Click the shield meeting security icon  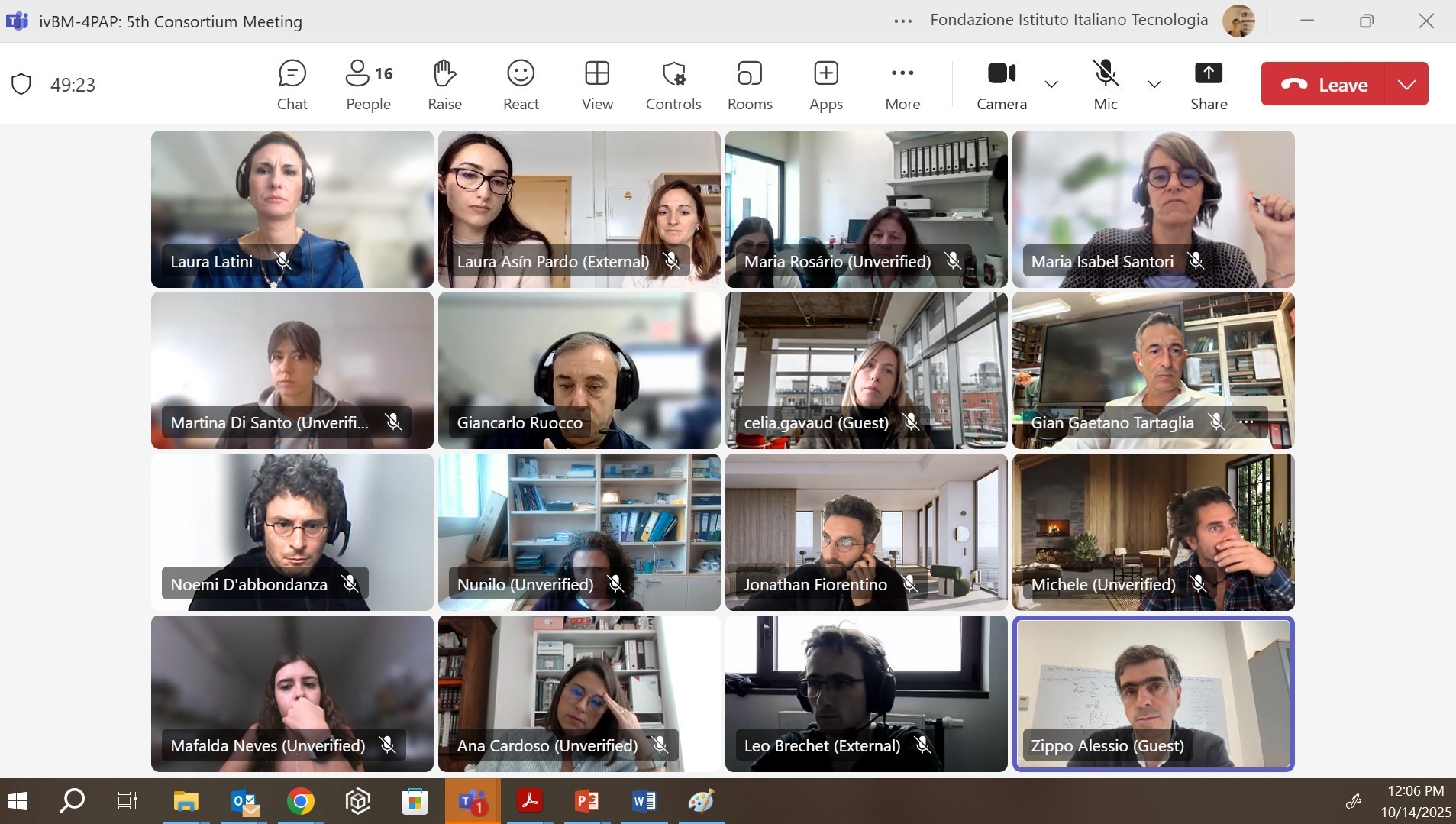click(x=21, y=84)
